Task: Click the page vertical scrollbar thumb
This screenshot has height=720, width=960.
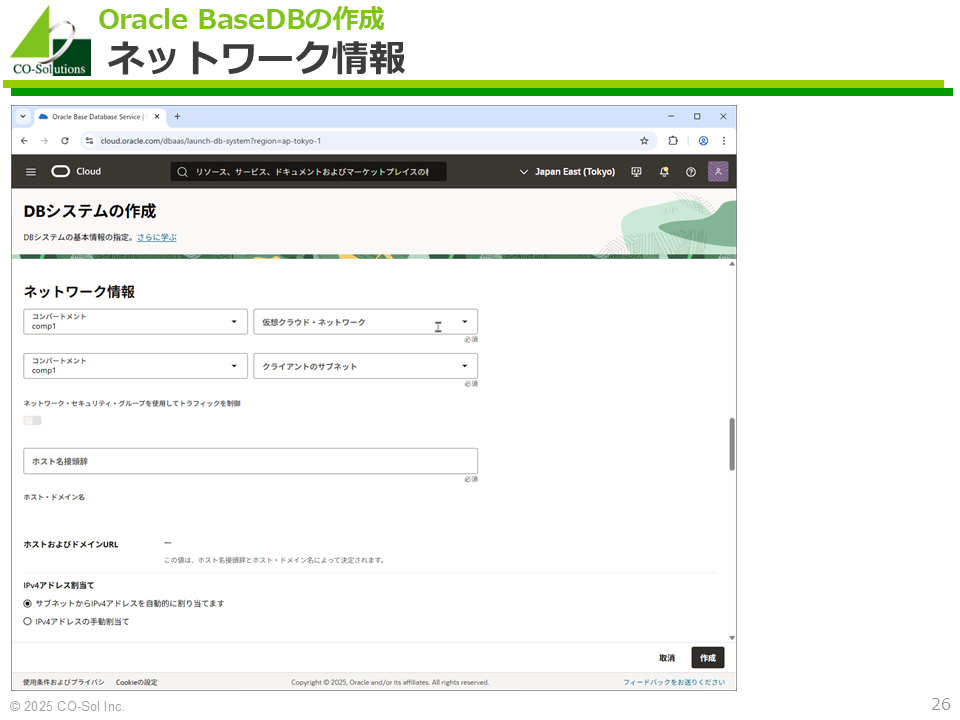Action: [732, 444]
